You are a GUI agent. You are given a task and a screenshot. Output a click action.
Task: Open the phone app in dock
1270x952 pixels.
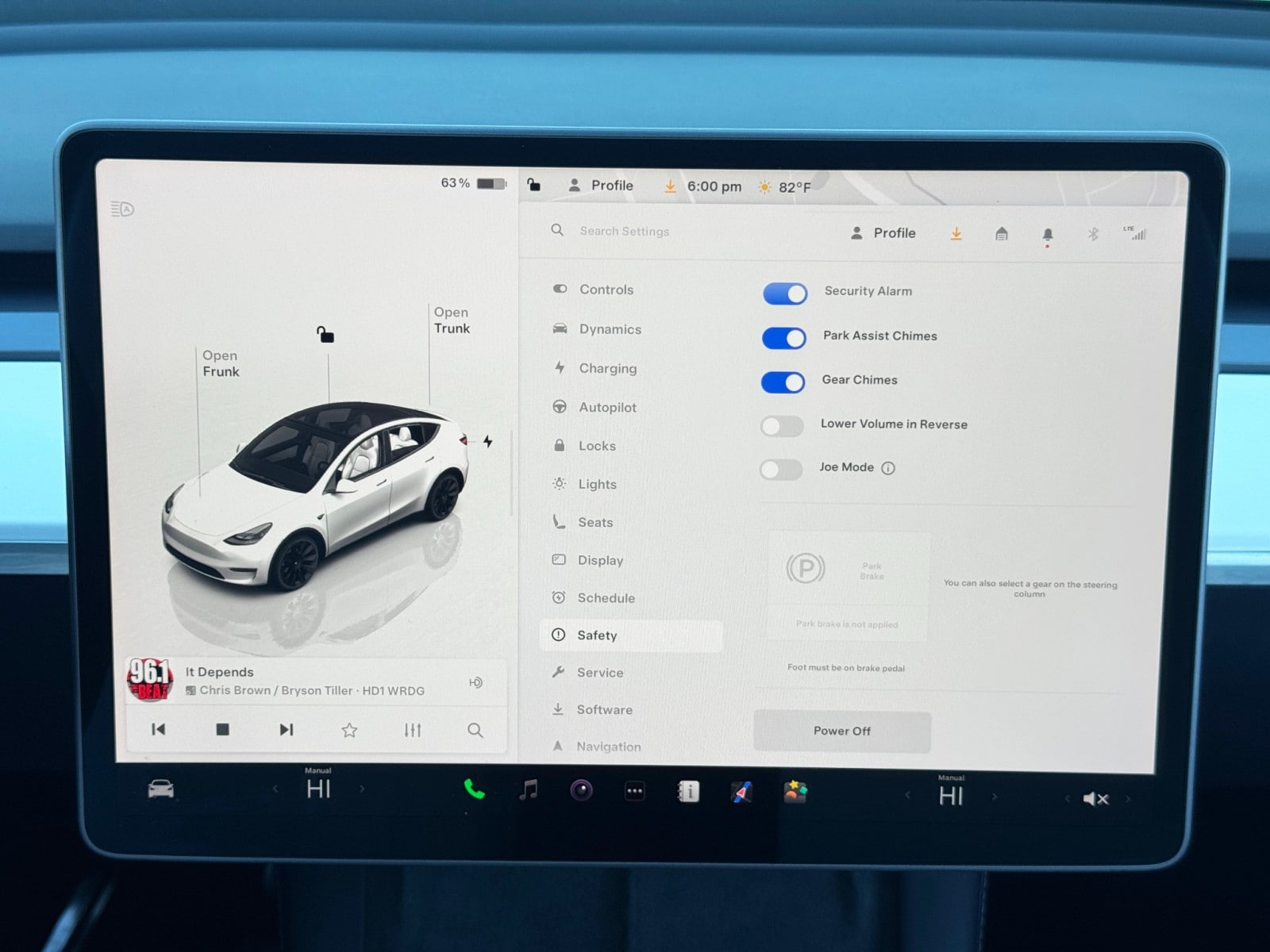click(x=474, y=789)
